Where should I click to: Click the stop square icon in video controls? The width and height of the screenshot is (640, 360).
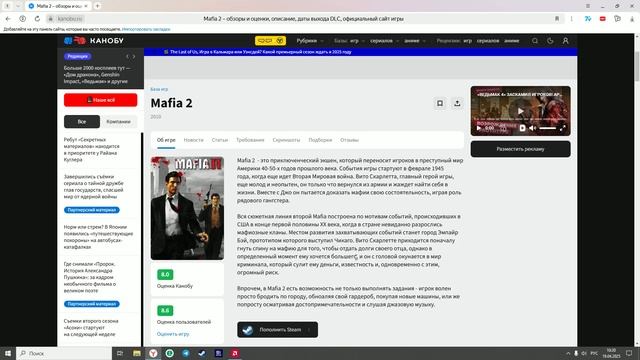(522, 128)
